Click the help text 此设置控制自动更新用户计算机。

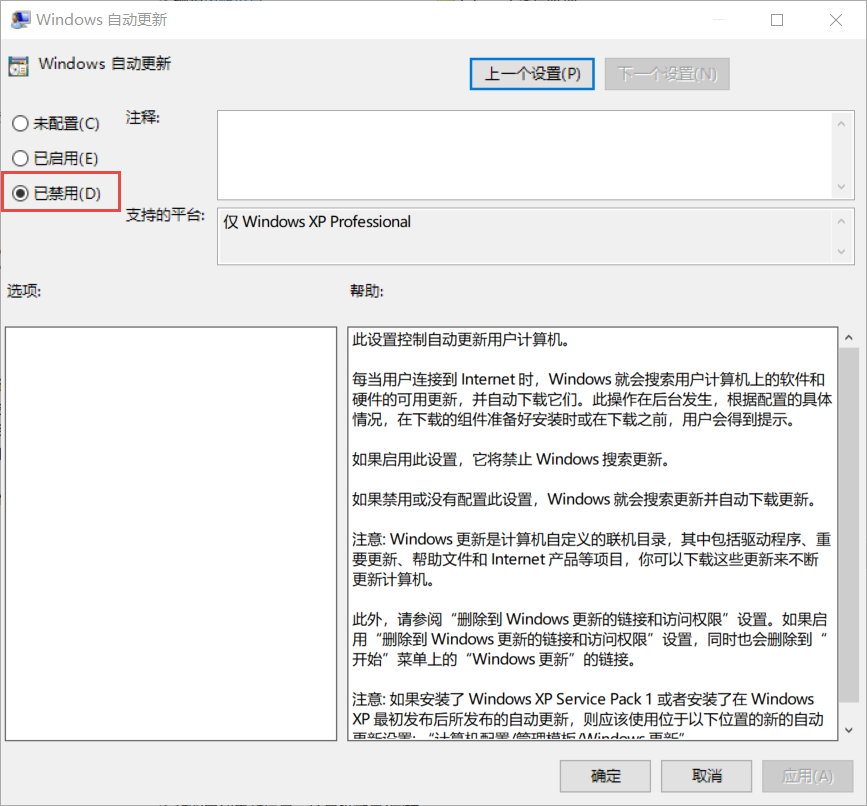[461, 339]
